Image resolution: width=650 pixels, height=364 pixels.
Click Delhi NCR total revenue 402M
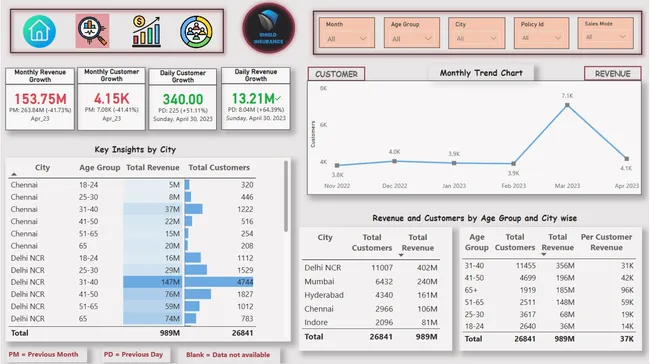pos(427,268)
